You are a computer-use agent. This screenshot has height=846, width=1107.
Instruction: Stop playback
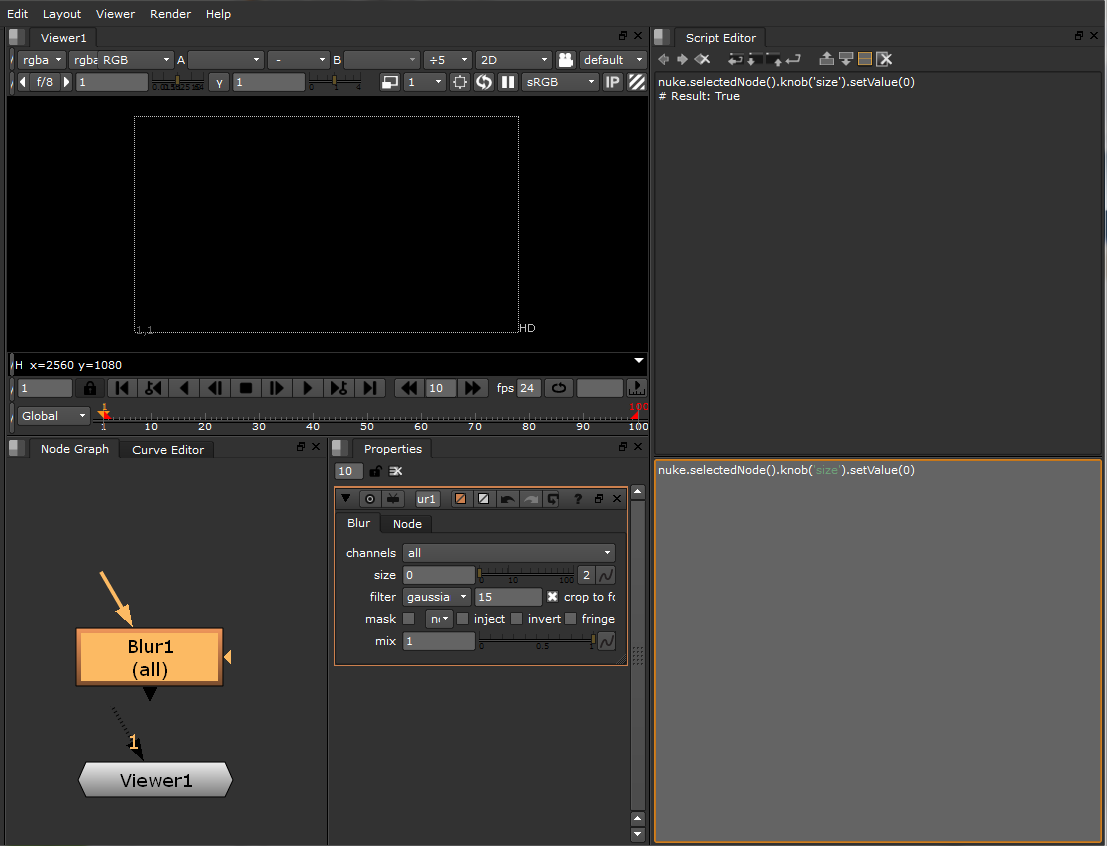click(x=246, y=388)
